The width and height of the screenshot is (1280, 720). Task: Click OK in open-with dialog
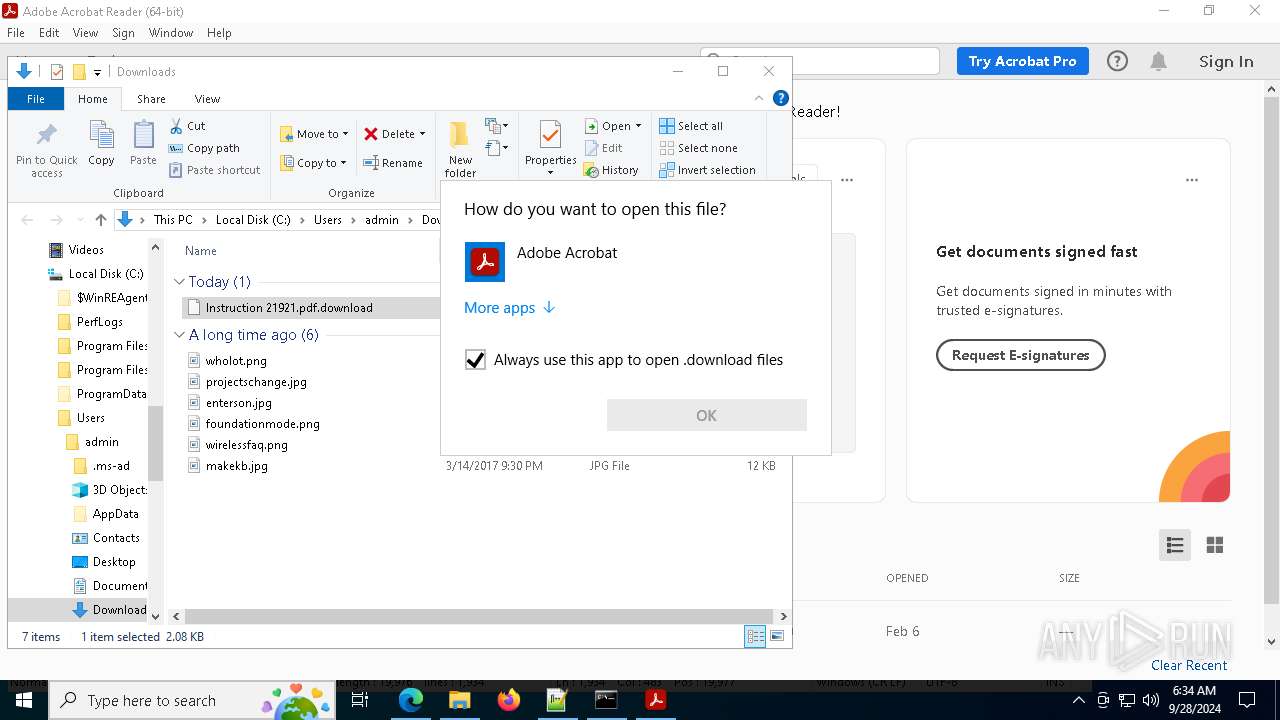(x=707, y=415)
